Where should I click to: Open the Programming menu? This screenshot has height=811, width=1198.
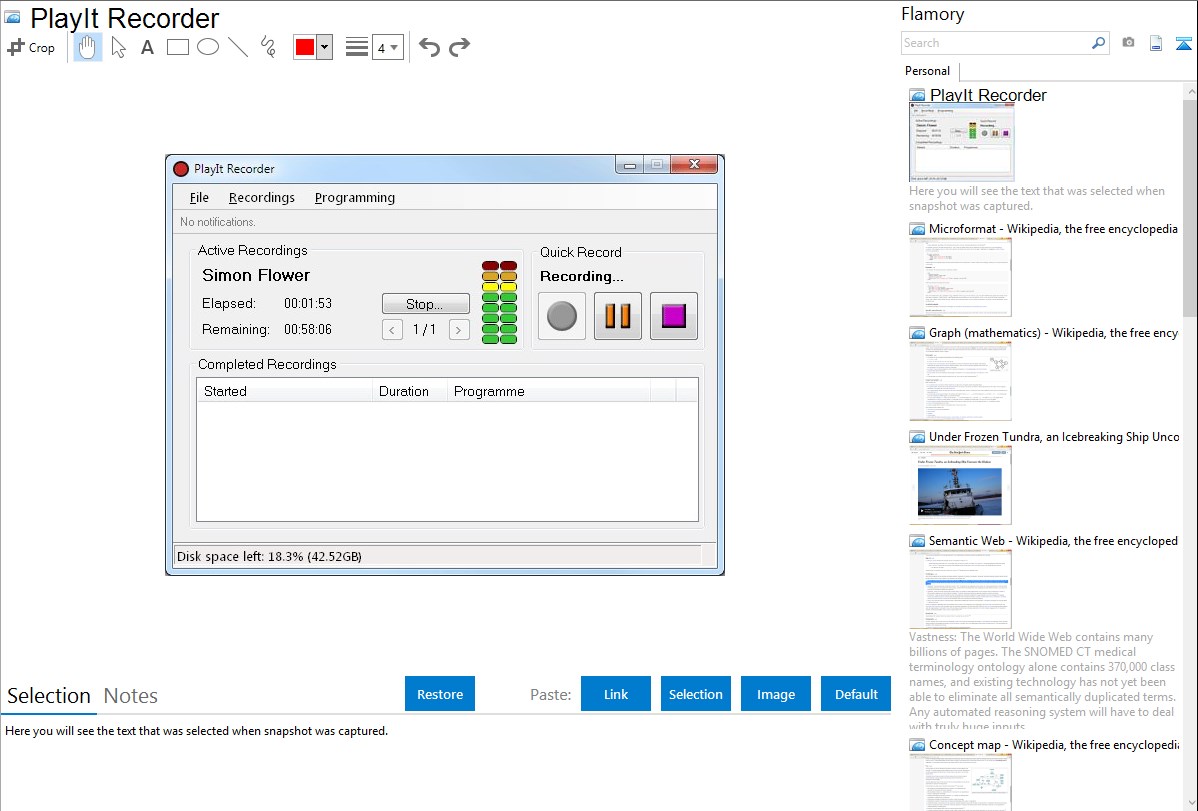pyautogui.click(x=355, y=197)
